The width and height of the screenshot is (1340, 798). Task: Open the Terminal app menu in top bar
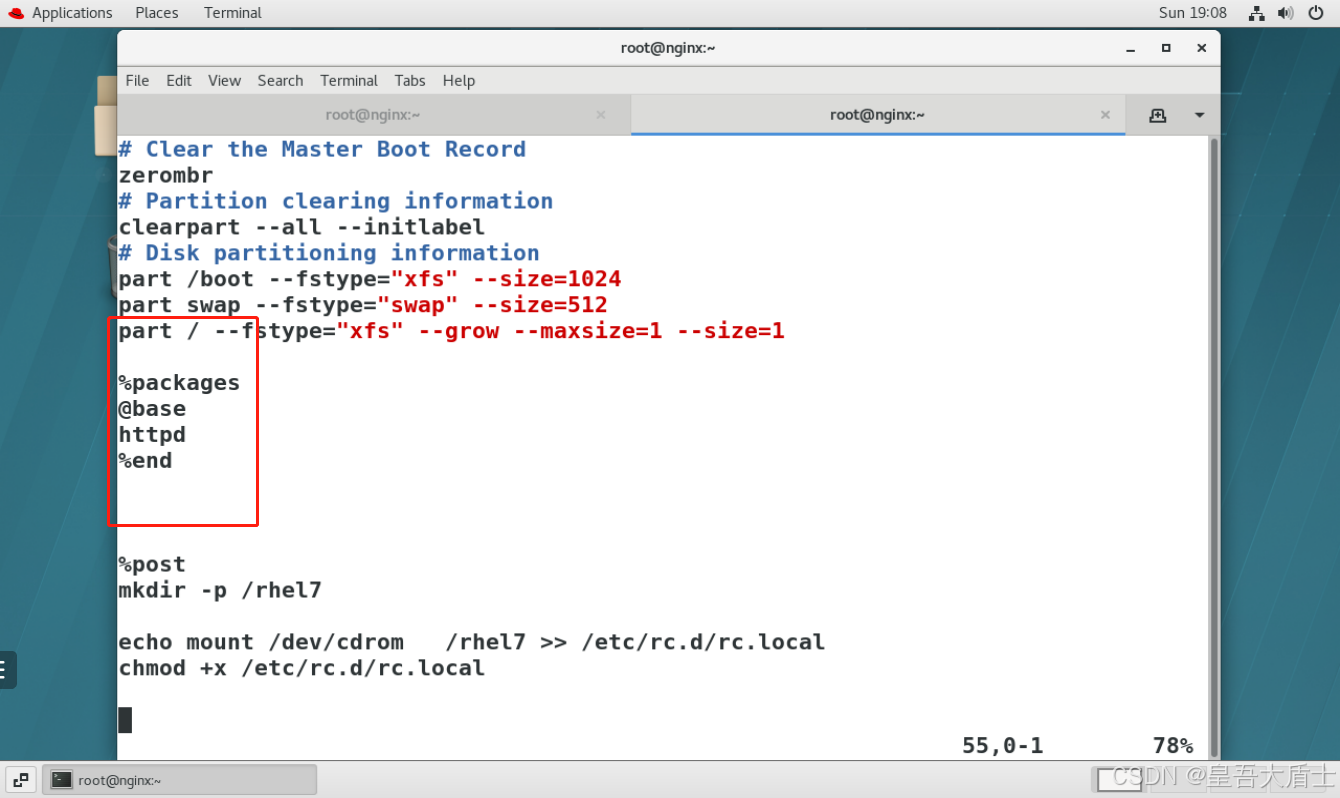point(232,13)
